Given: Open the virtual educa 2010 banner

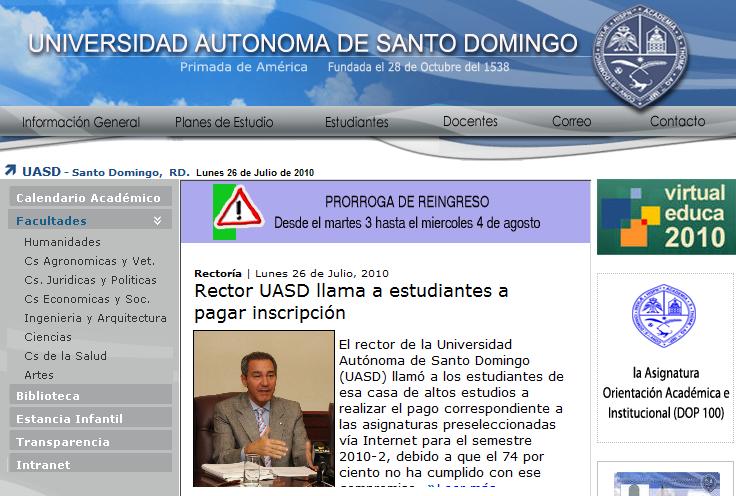Looking at the screenshot, I should click(x=666, y=217).
